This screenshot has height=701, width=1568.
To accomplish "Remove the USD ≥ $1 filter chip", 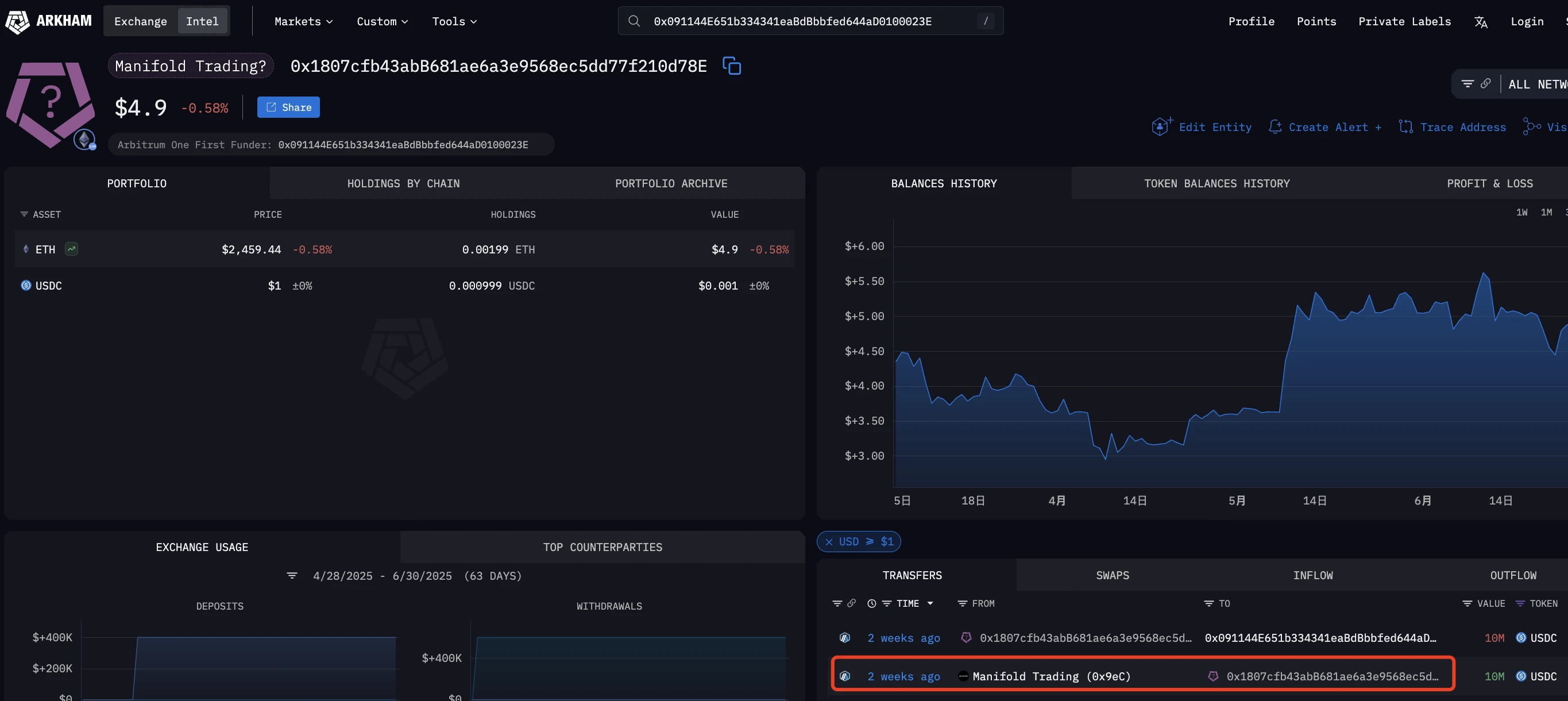I will pyautogui.click(x=829, y=541).
